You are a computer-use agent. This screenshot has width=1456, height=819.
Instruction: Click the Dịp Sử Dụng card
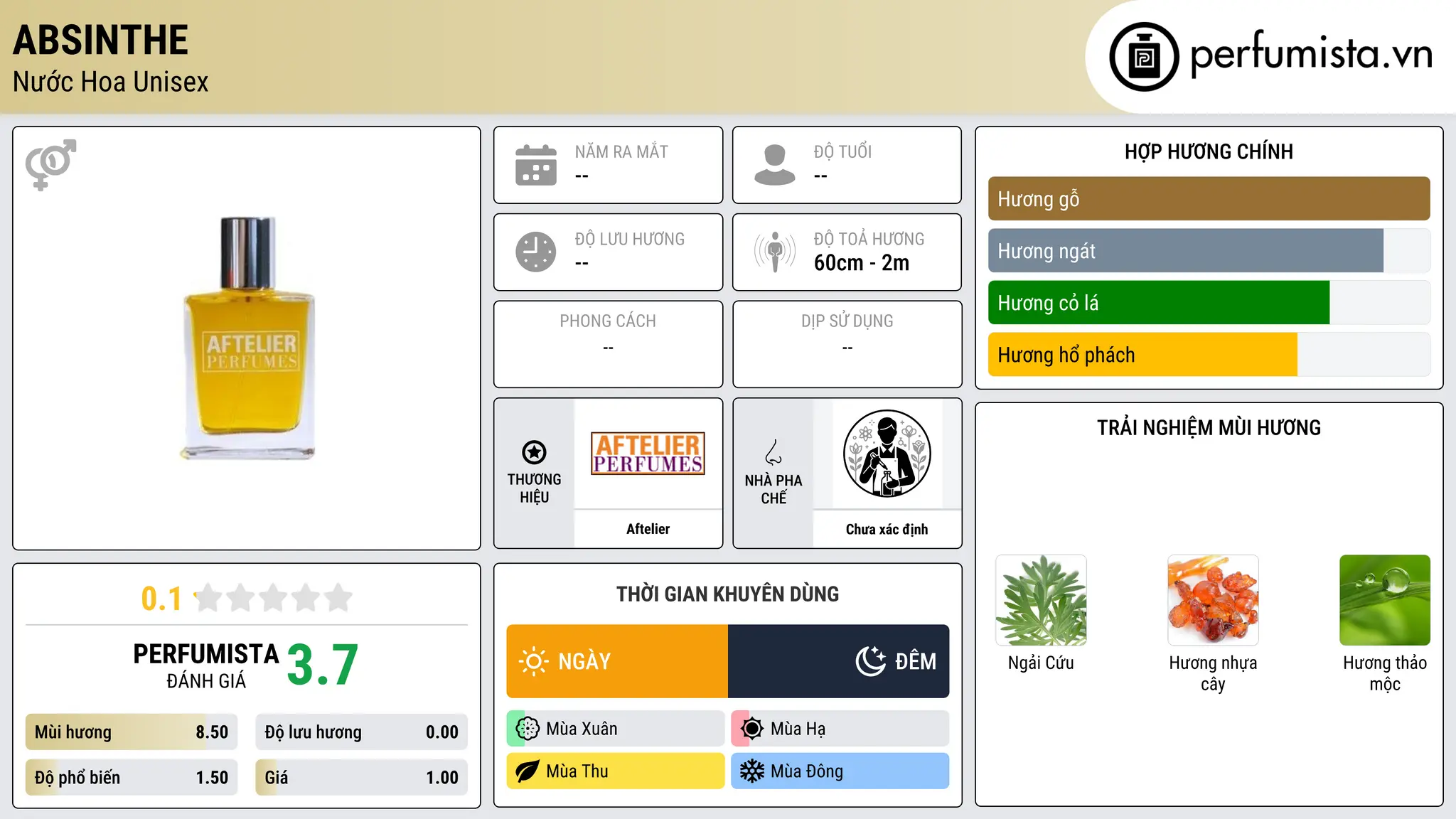[x=847, y=344]
